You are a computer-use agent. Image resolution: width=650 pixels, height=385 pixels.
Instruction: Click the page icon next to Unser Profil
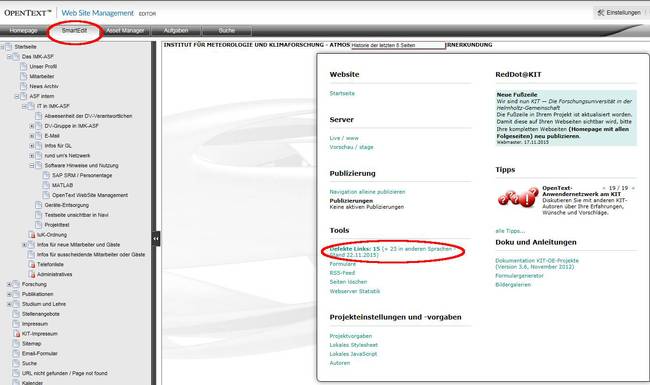point(24,66)
